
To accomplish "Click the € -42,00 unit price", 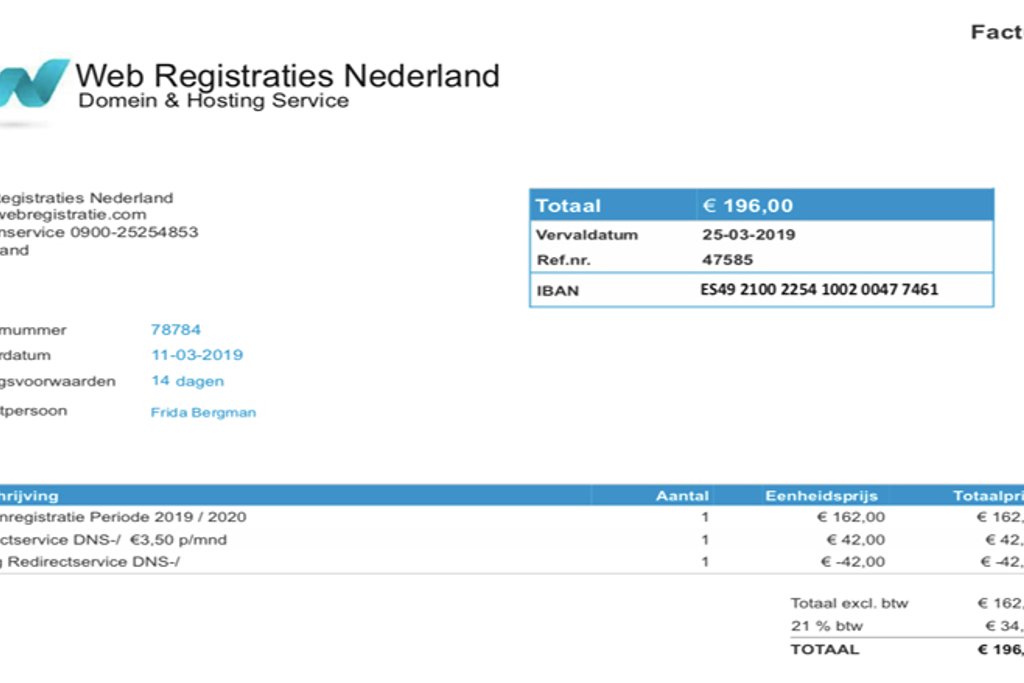I will coord(851,562).
